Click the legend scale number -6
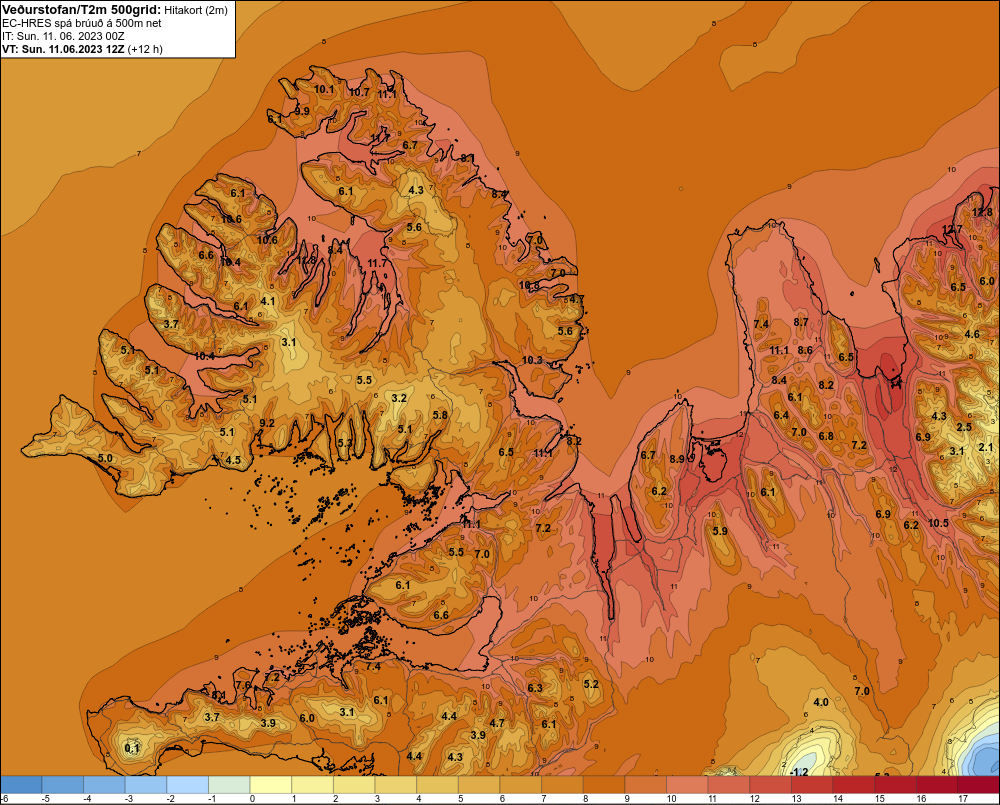The height and width of the screenshot is (805, 1000). pyautogui.click(x=4, y=799)
